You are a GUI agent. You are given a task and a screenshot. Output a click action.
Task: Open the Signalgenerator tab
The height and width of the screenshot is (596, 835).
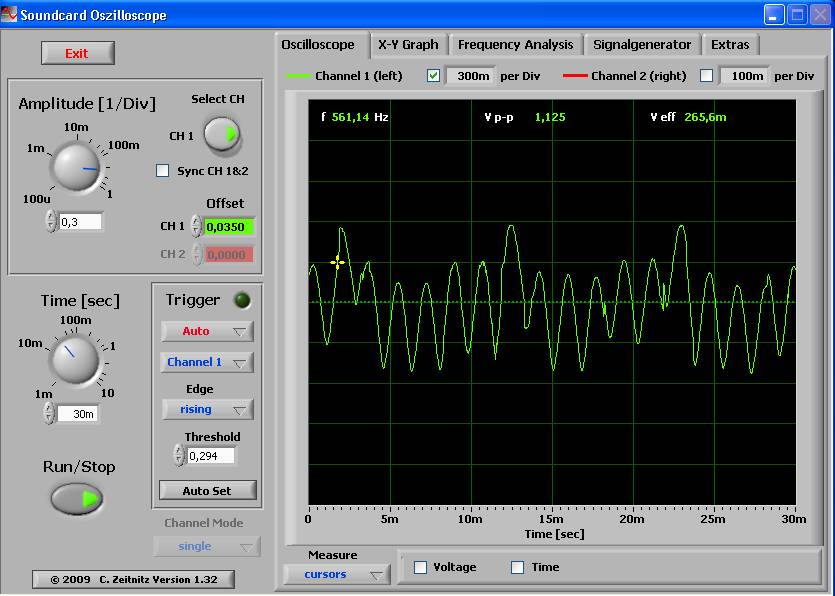click(642, 45)
